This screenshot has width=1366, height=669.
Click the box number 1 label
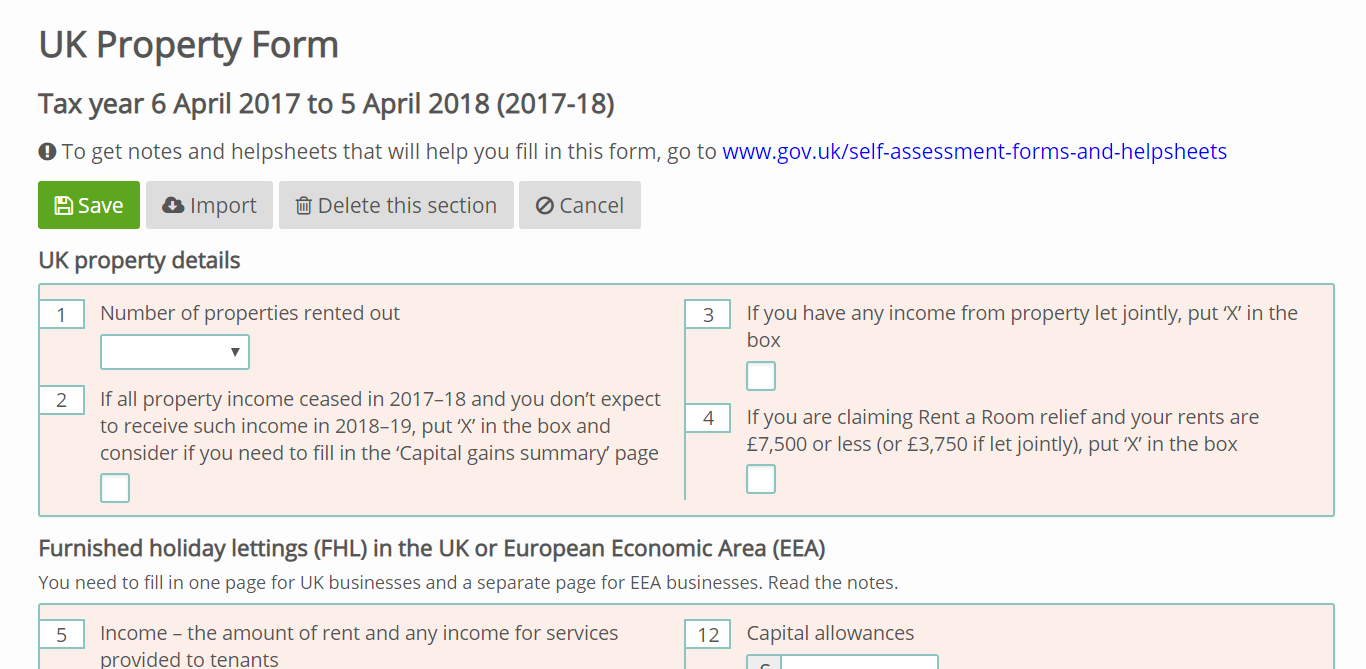62,315
